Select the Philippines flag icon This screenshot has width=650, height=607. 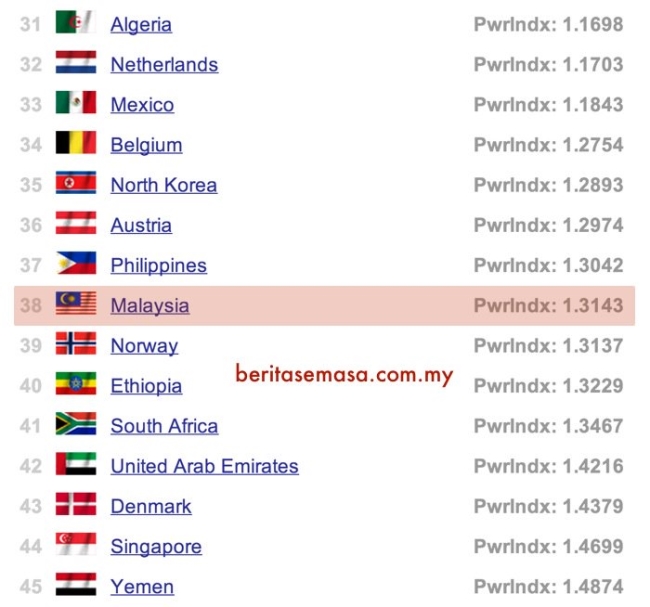coord(76,263)
